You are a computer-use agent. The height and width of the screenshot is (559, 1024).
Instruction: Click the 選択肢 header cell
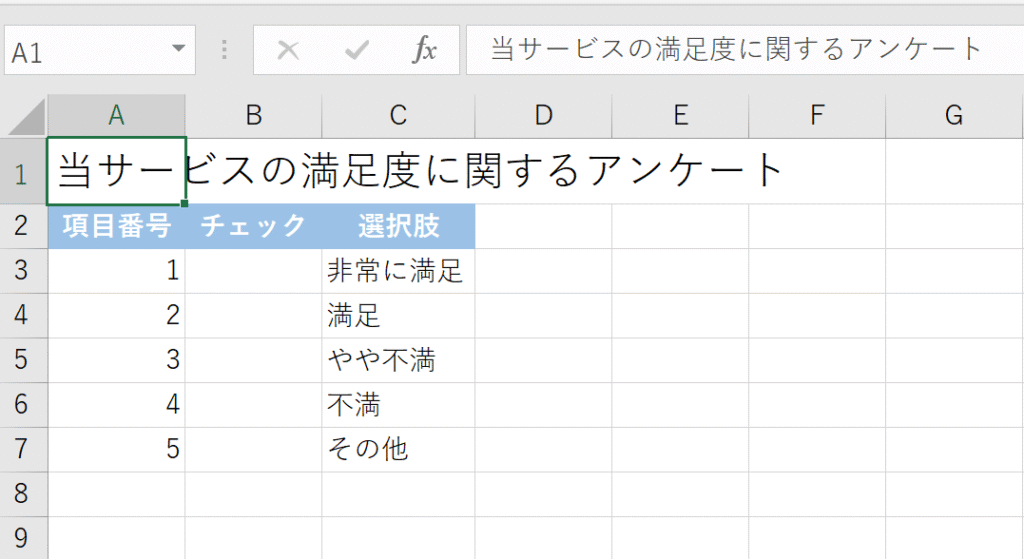pos(398,226)
